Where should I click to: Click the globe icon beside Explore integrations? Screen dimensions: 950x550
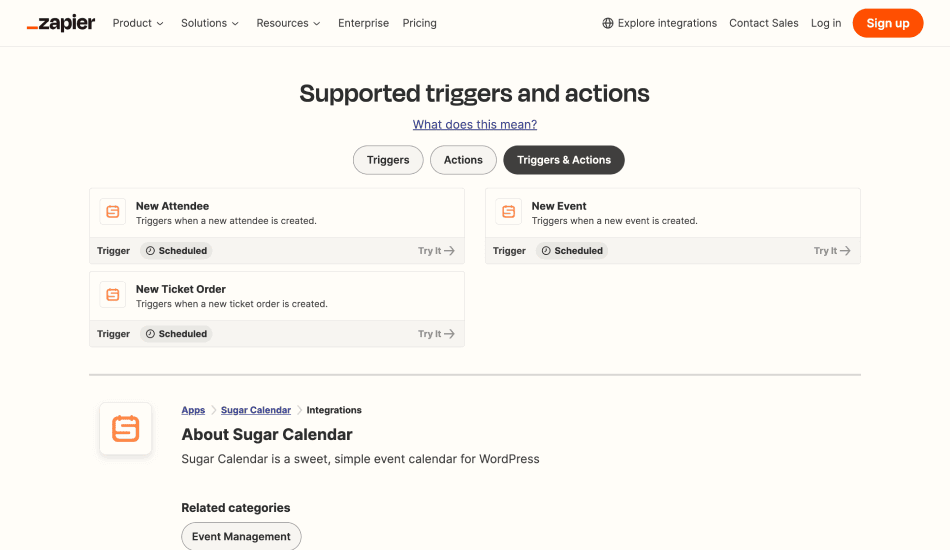click(x=608, y=23)
